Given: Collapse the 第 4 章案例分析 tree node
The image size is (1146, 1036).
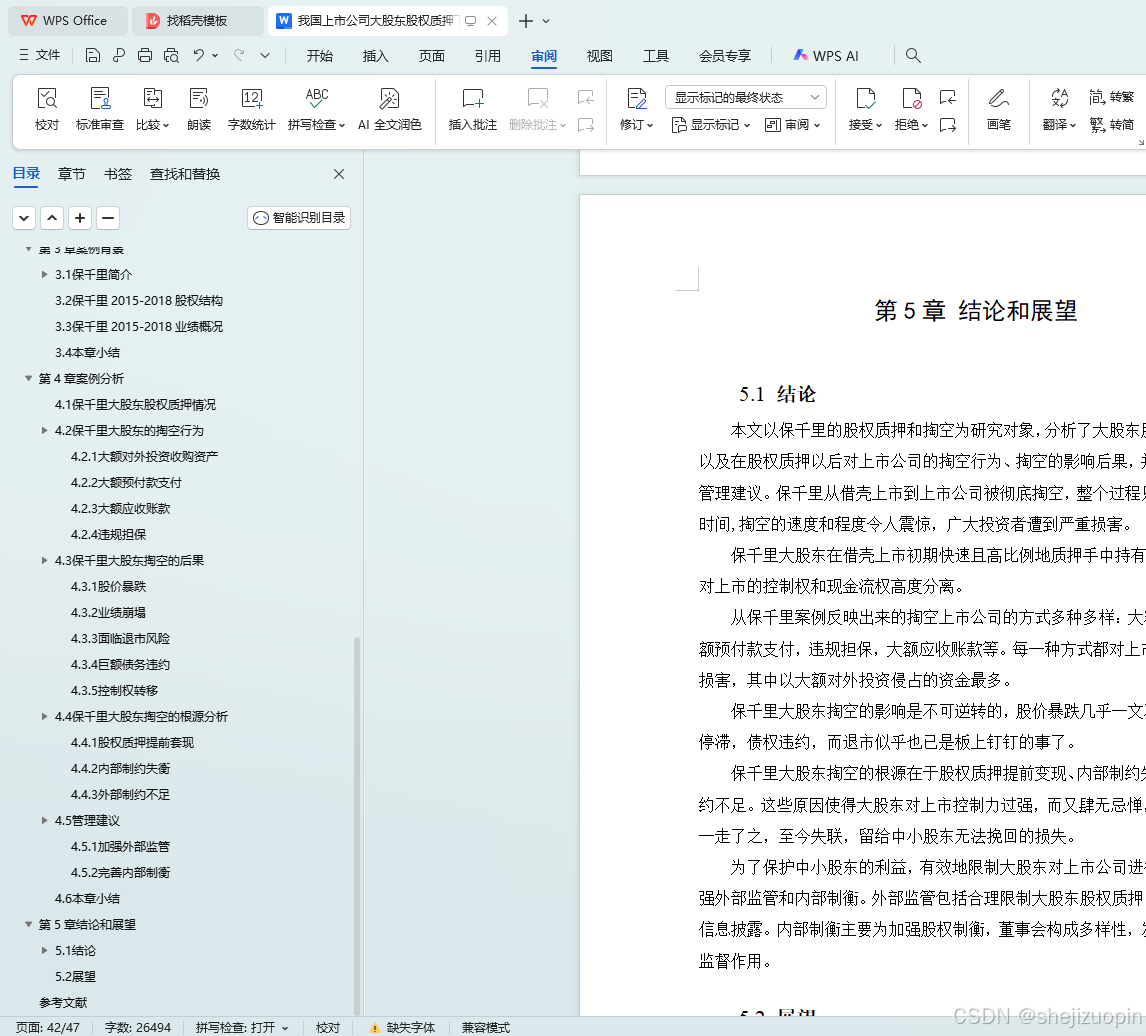Looking at the screenshot, I should 29,378.
